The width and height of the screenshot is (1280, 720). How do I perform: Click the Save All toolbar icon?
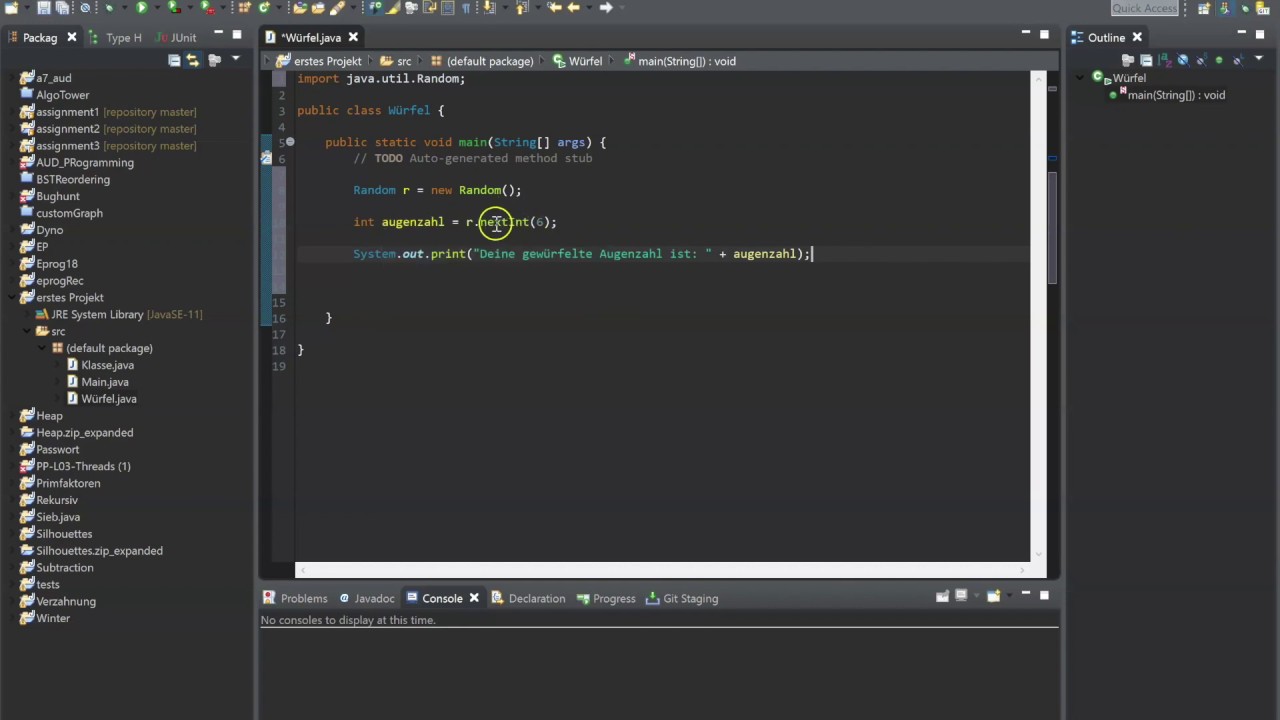61,8
